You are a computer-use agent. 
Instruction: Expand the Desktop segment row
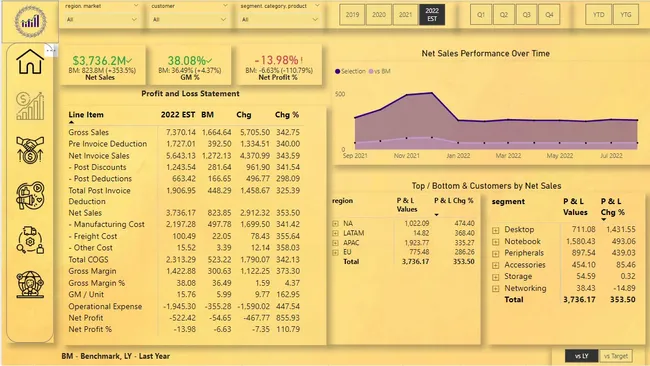tap(496, 230)
